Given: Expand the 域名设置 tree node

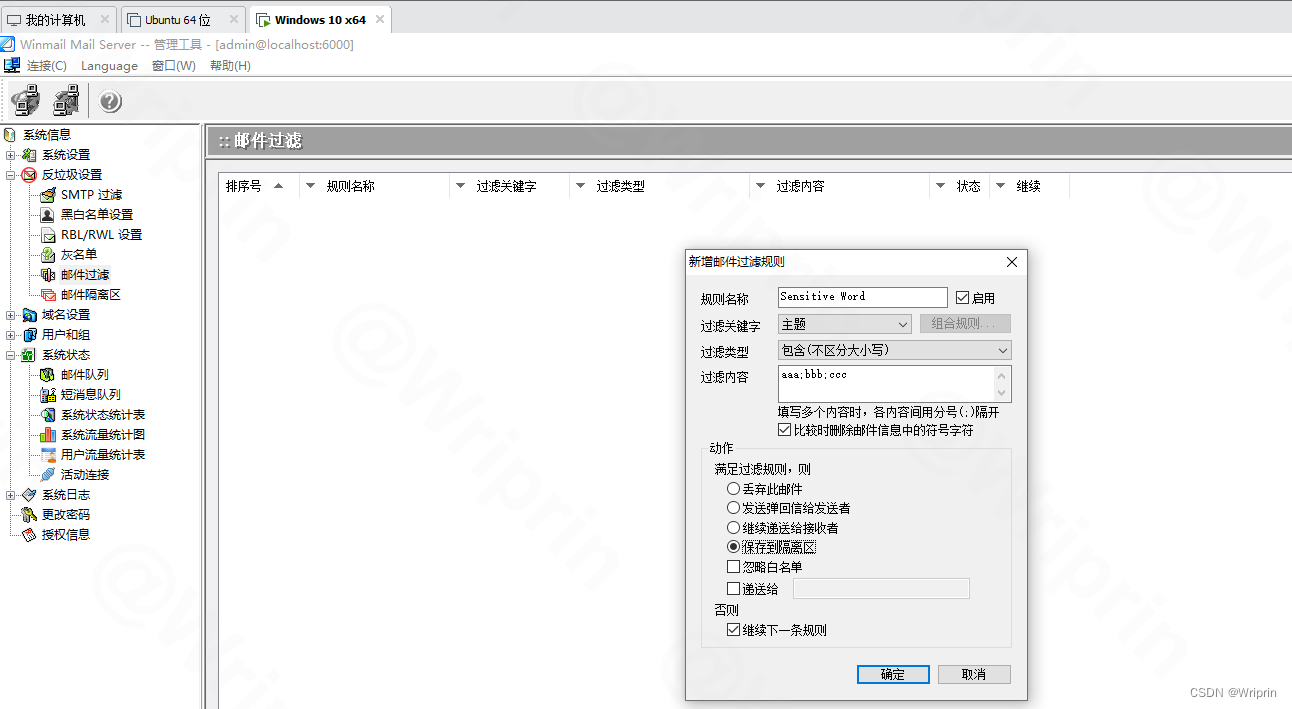Looking at the screenshot, I should 8,314.
